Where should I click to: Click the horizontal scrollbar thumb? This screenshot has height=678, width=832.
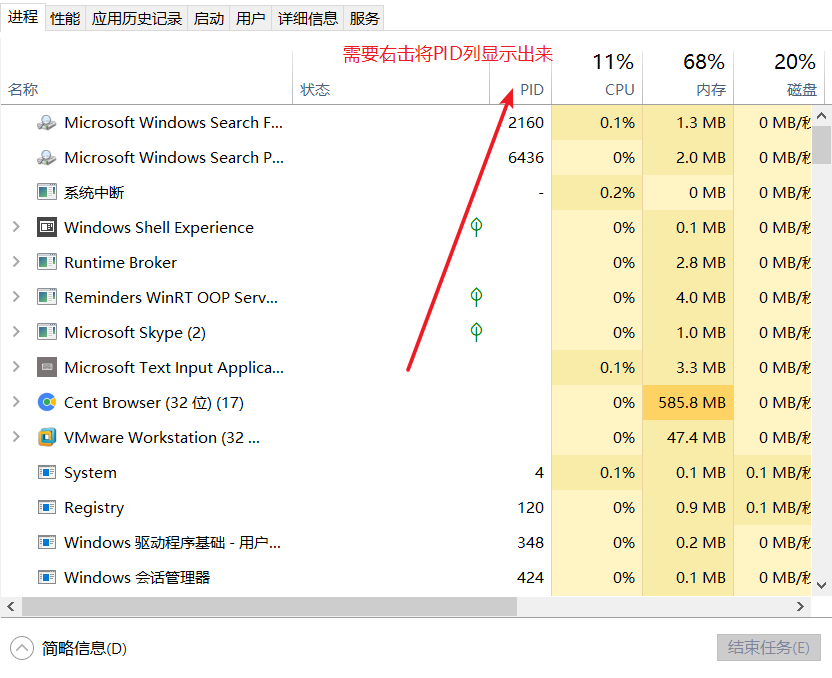269,606
